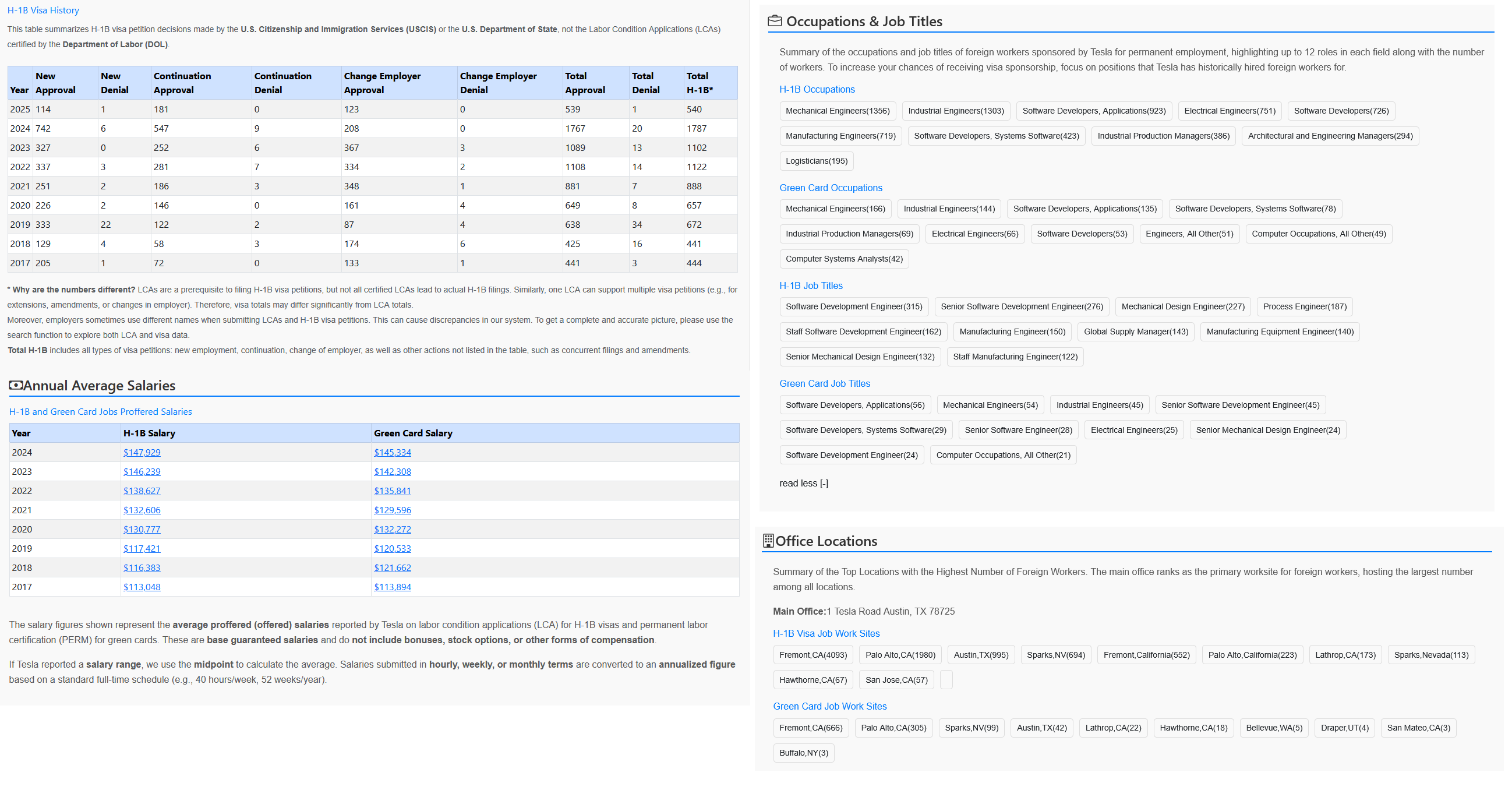Select the Electrical Engineers(751) tag
This screenshot has width=1512, height=797.
click(1230, 111)
